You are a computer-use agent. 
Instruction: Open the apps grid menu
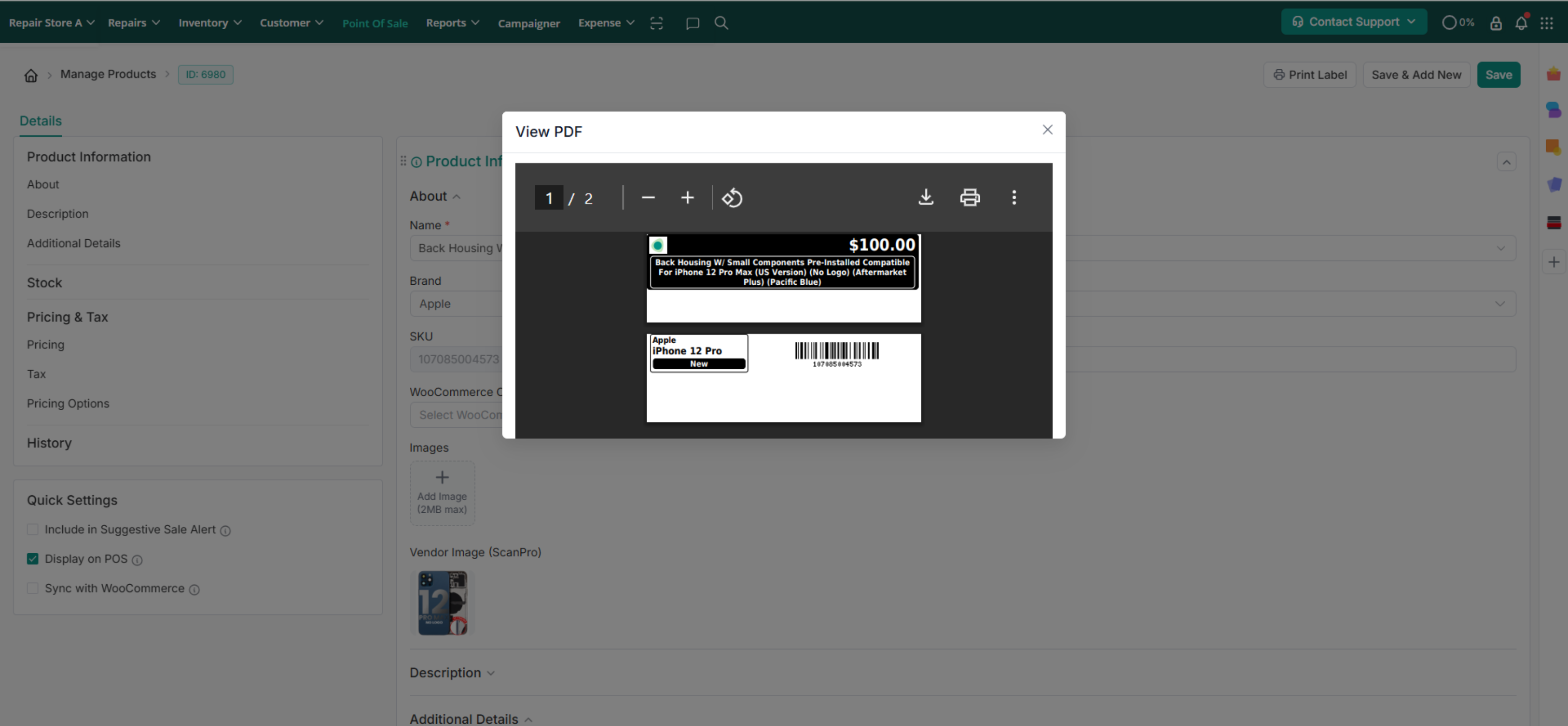(x=1546, y=23)
